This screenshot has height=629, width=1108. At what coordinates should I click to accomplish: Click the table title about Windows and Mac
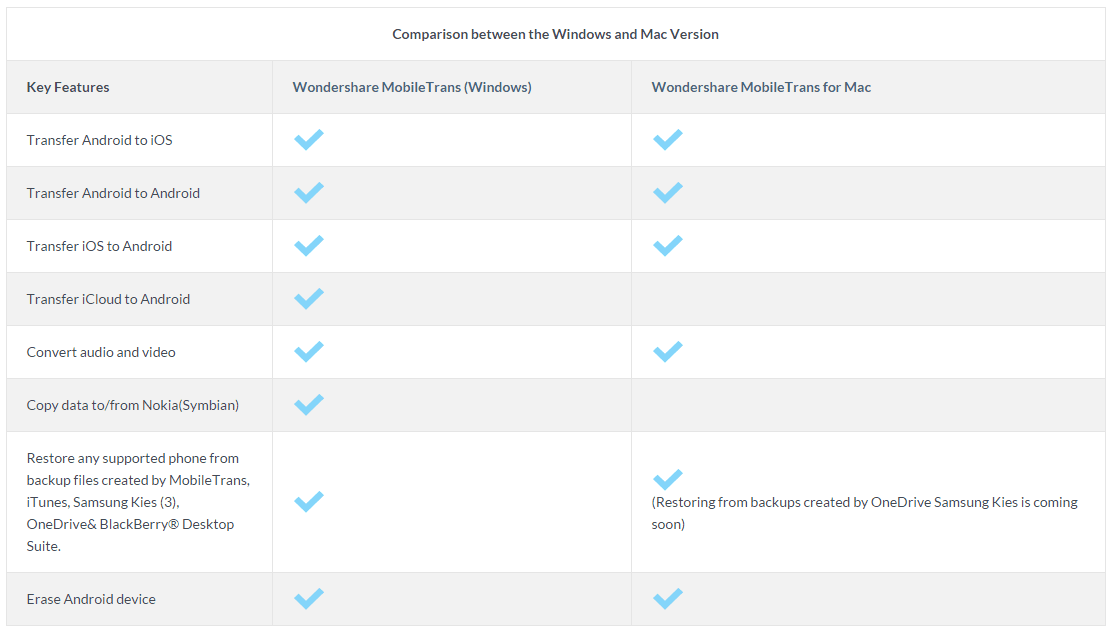[x=555, y=34]
